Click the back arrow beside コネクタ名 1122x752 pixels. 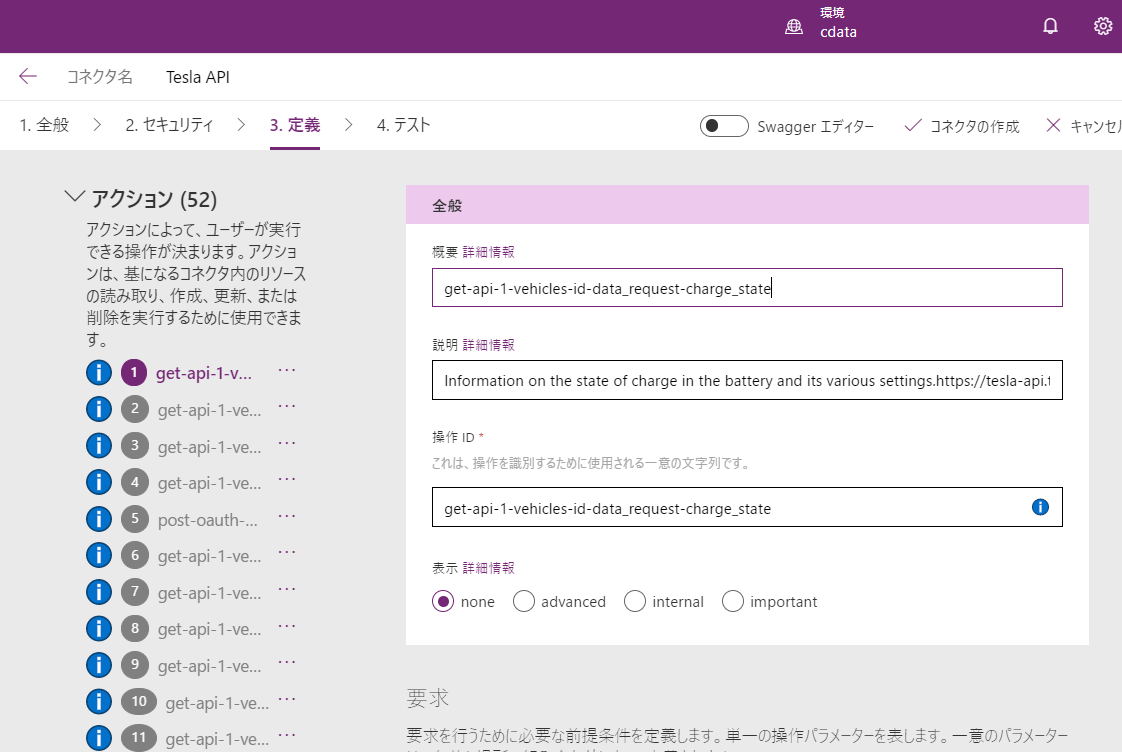[x=28, y=77]
